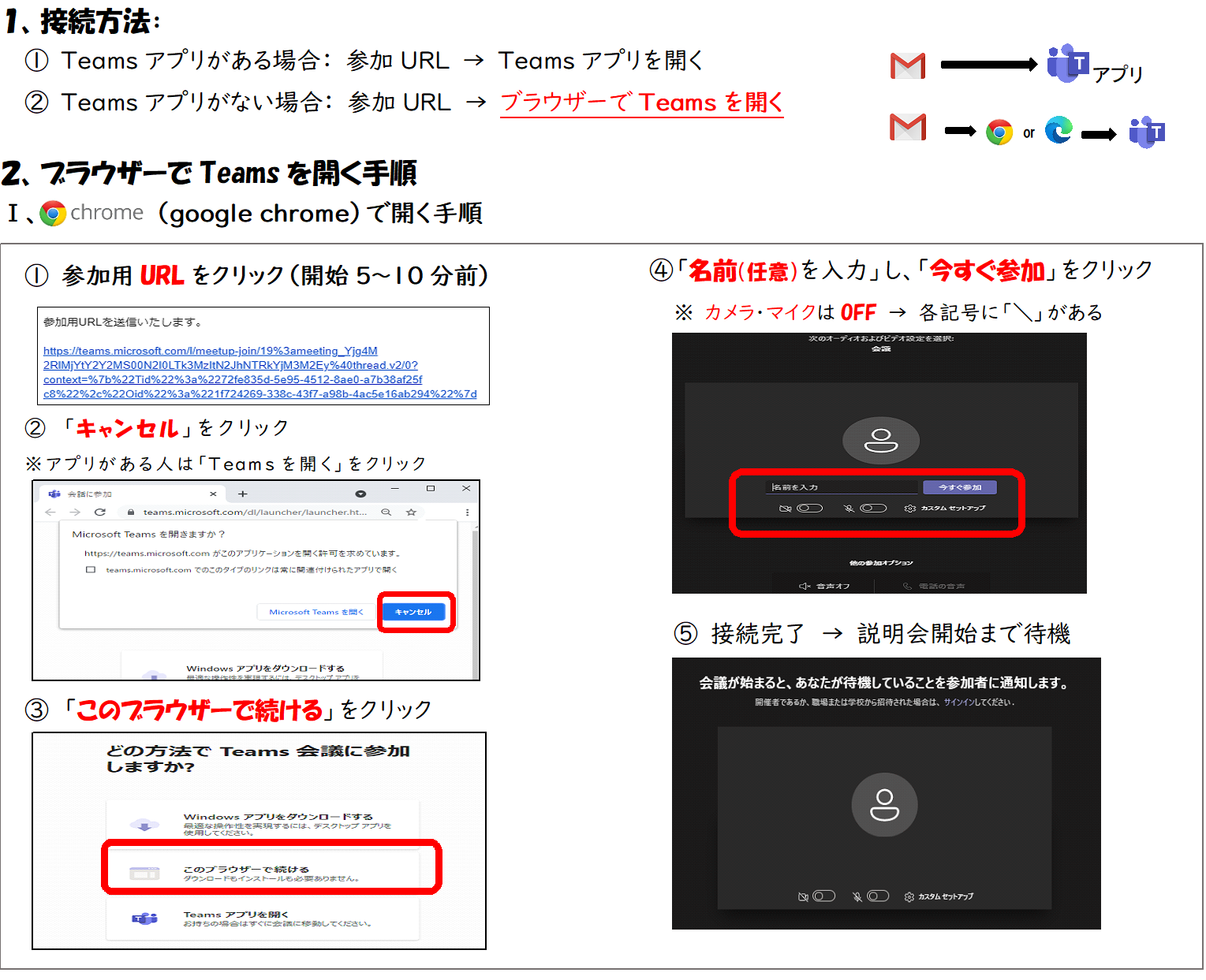Click the zoom magnifier icon in address bar

tap(386, 512)
